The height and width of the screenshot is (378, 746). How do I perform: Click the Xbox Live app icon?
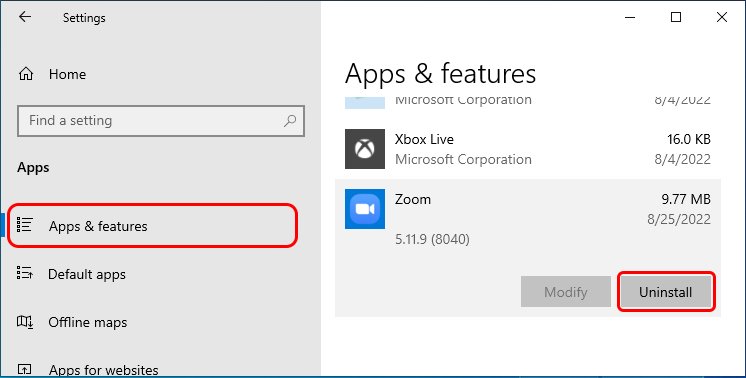point(365,149)
